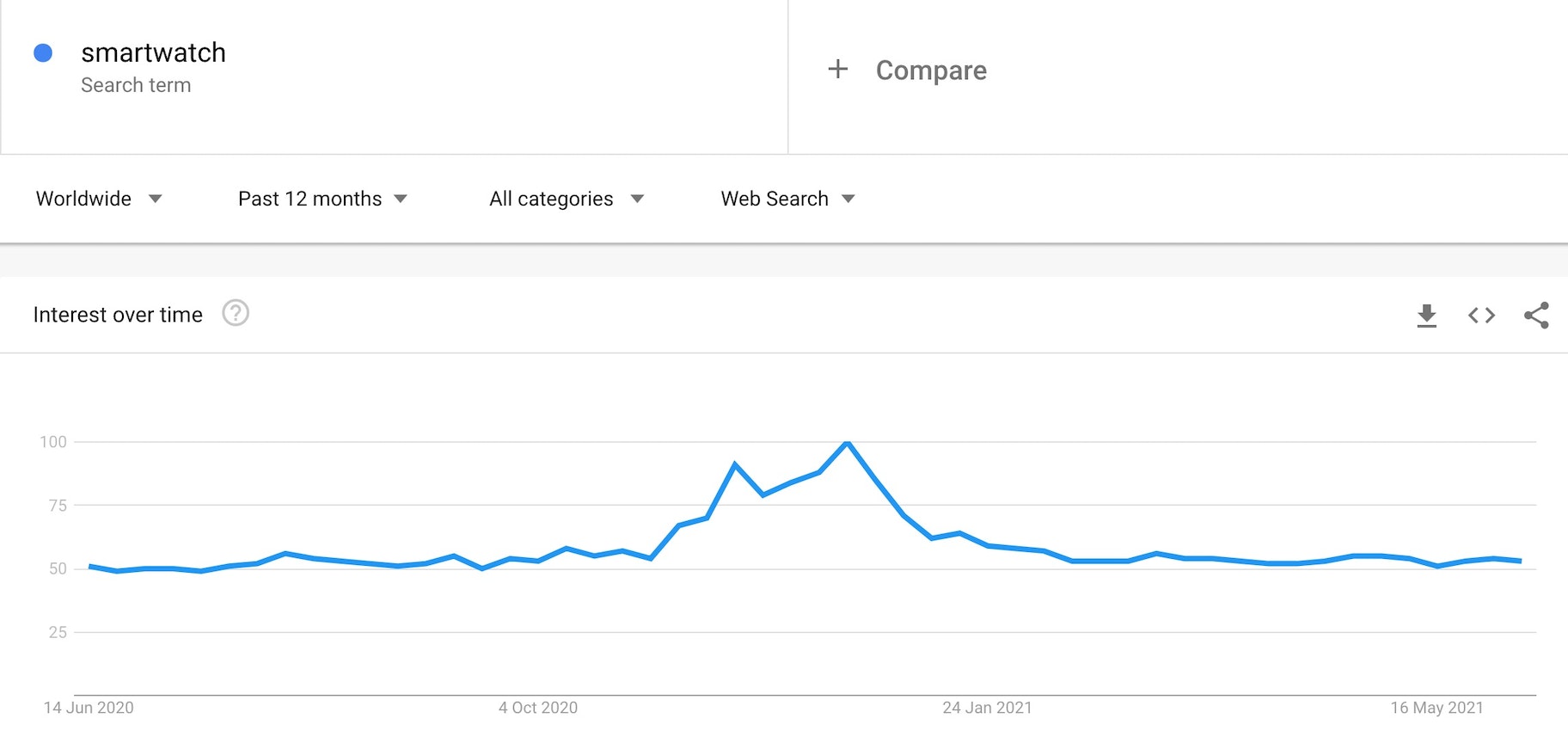Click the Interest over time heading
This screenshot has width=1568, height=755.
(x=118, y=315)
